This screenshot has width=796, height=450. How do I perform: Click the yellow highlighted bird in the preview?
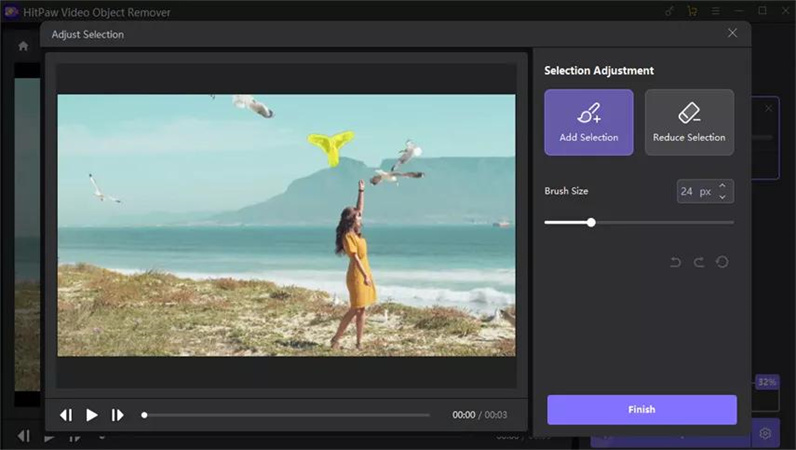[x=330, y=147]
